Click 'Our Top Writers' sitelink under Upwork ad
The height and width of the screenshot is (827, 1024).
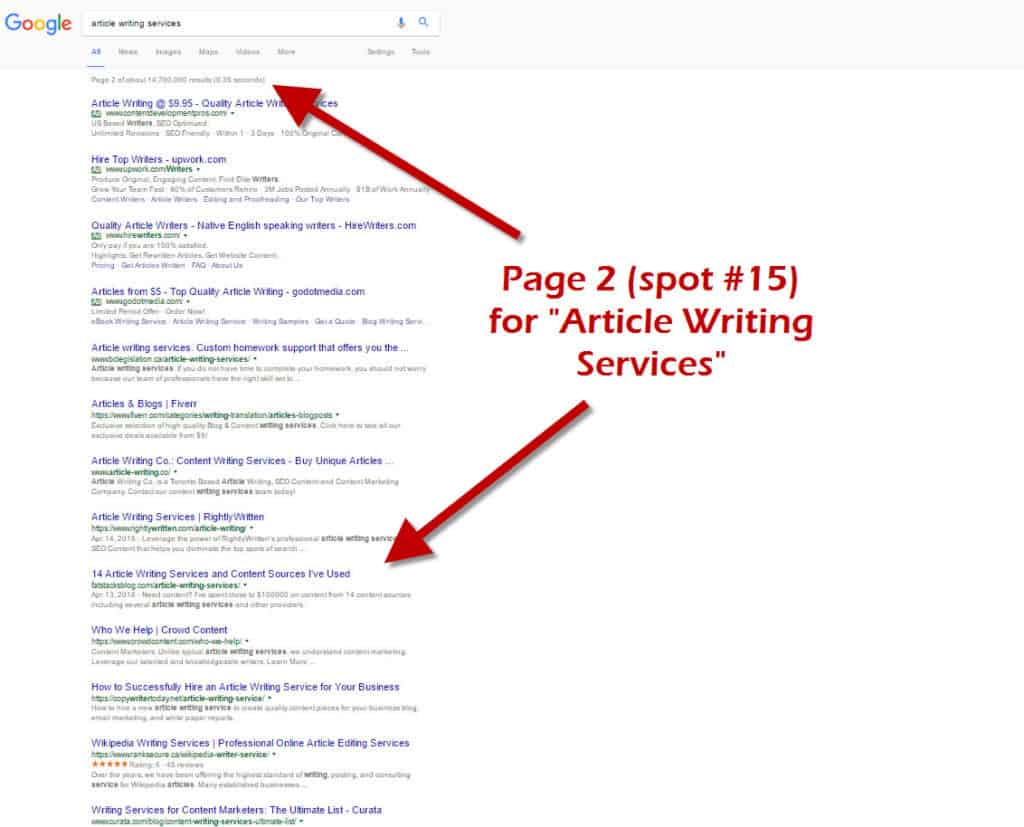pos(323,199)
